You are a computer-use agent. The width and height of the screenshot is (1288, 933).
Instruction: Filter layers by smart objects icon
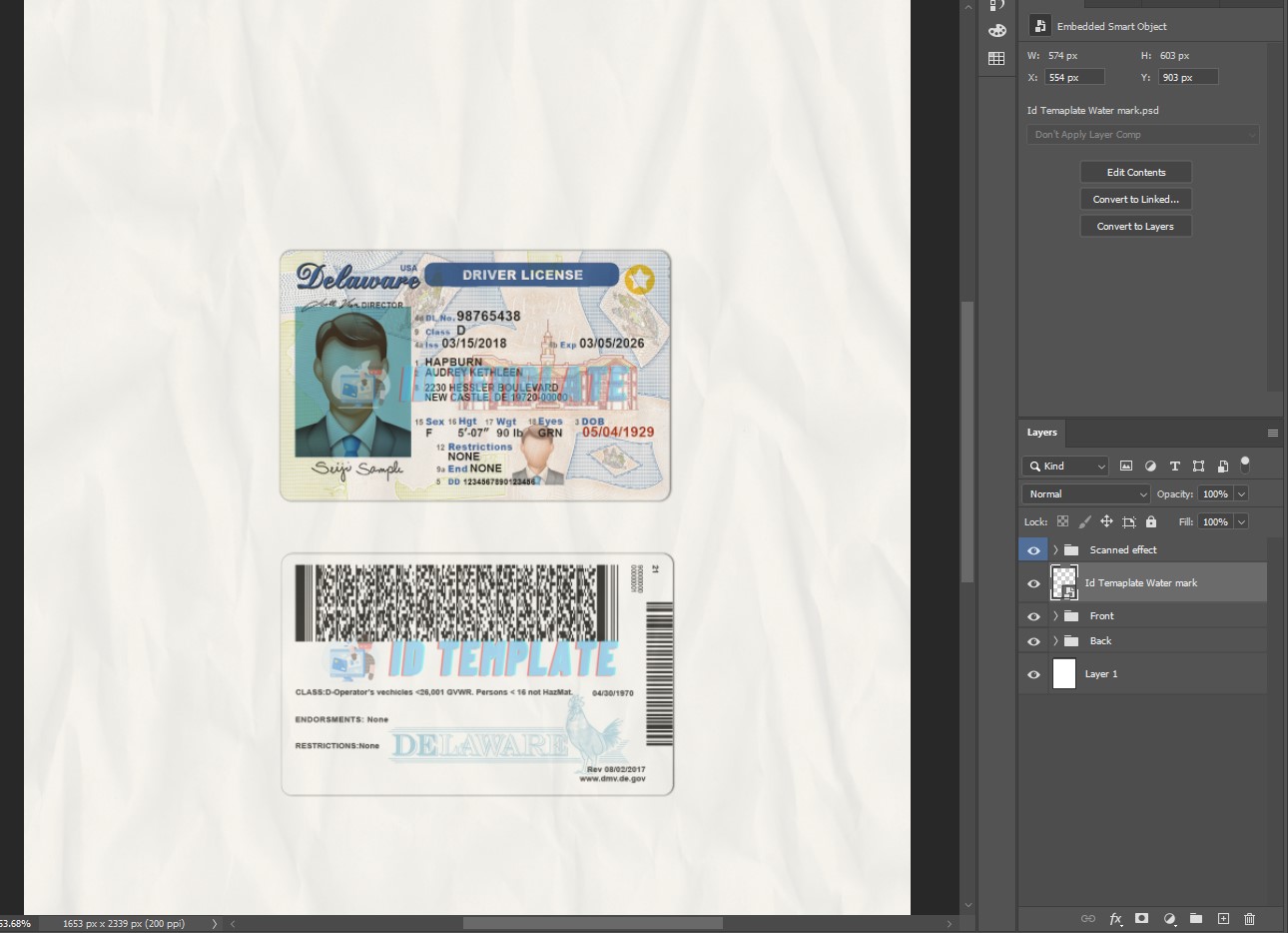coord(1222,466)
